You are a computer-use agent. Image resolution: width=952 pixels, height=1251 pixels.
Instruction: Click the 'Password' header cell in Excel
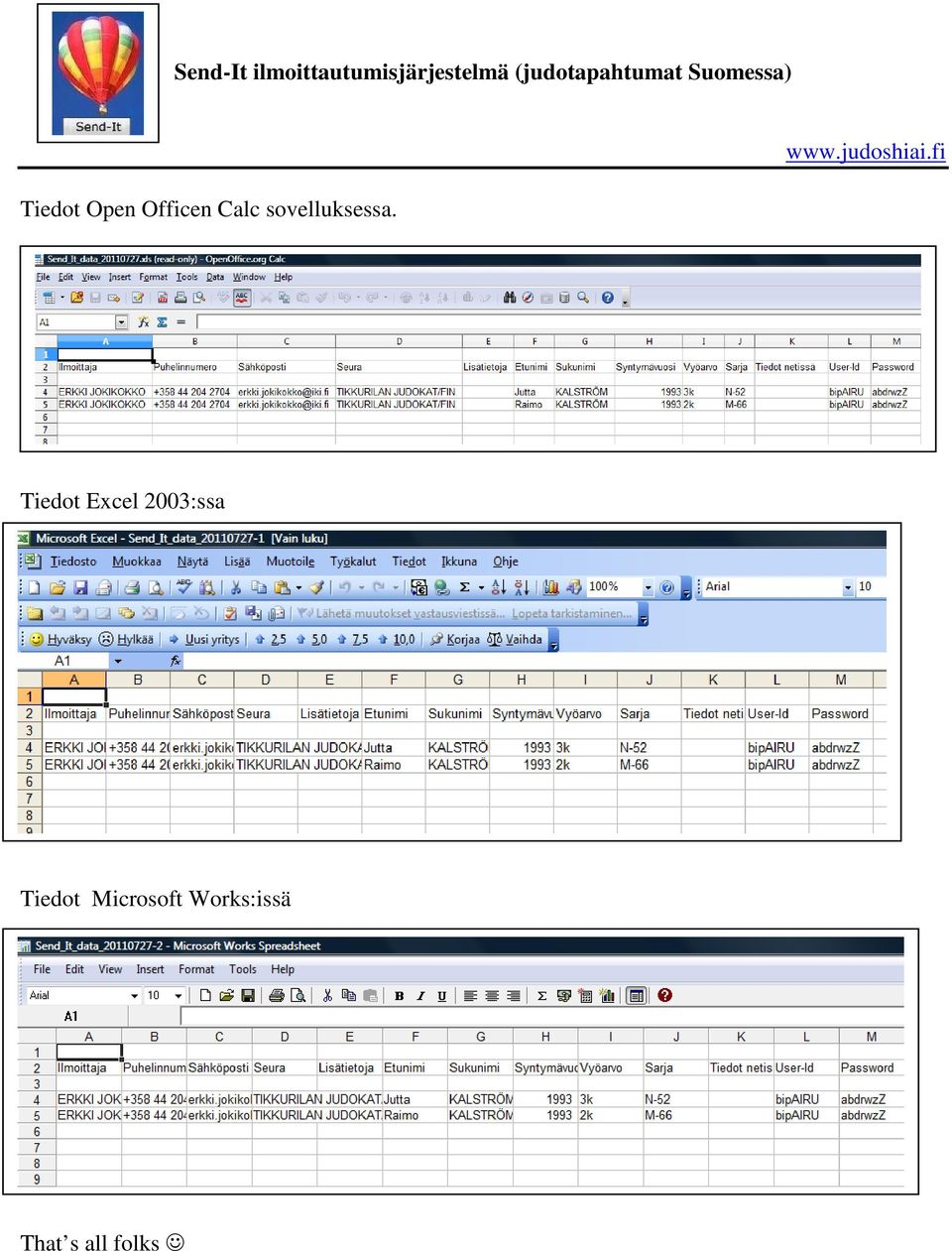pos(840,714)
